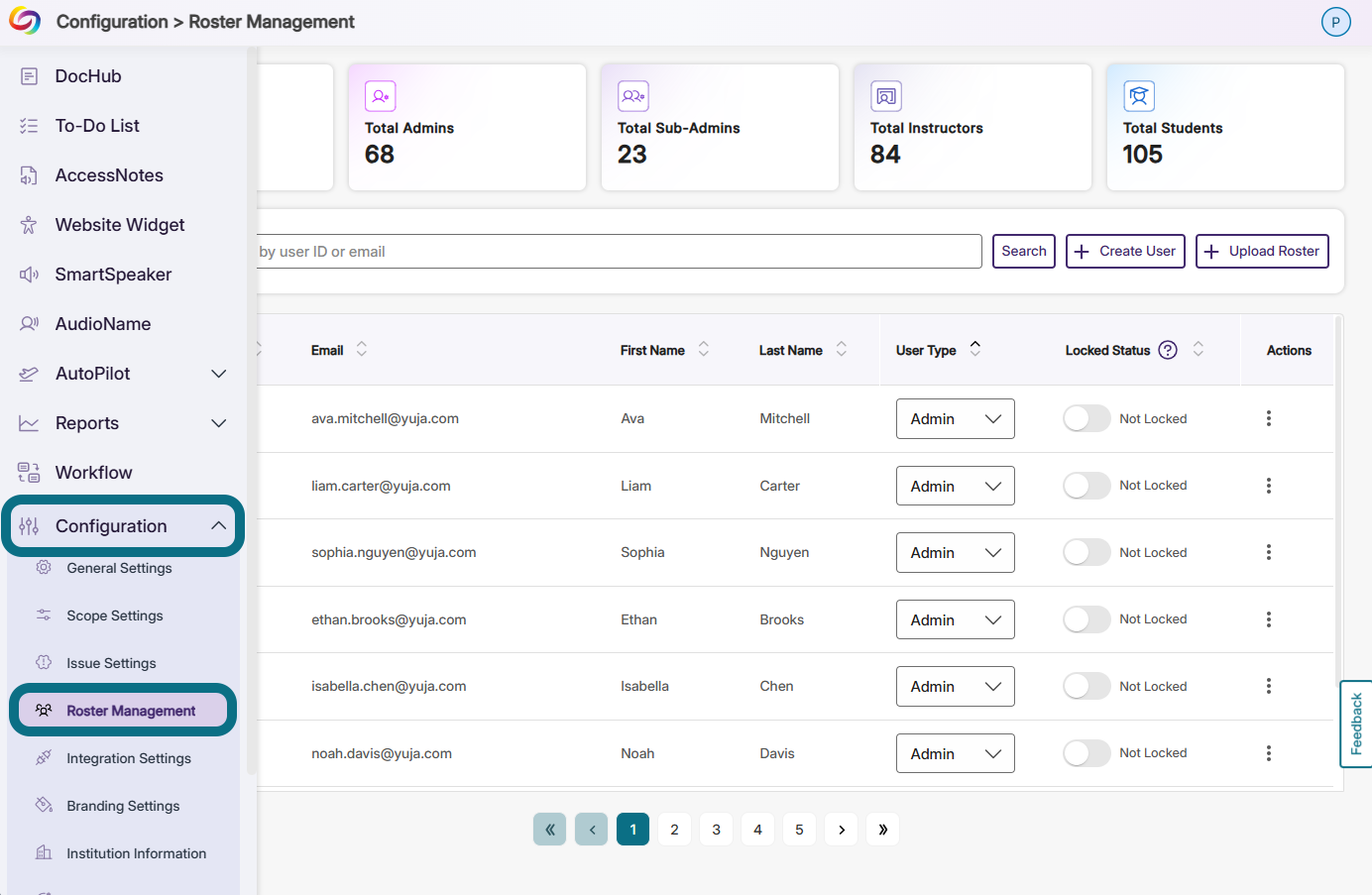
Task: Click the YuJa logo icon
Action: pyautogui.click(x=25, y=21)
